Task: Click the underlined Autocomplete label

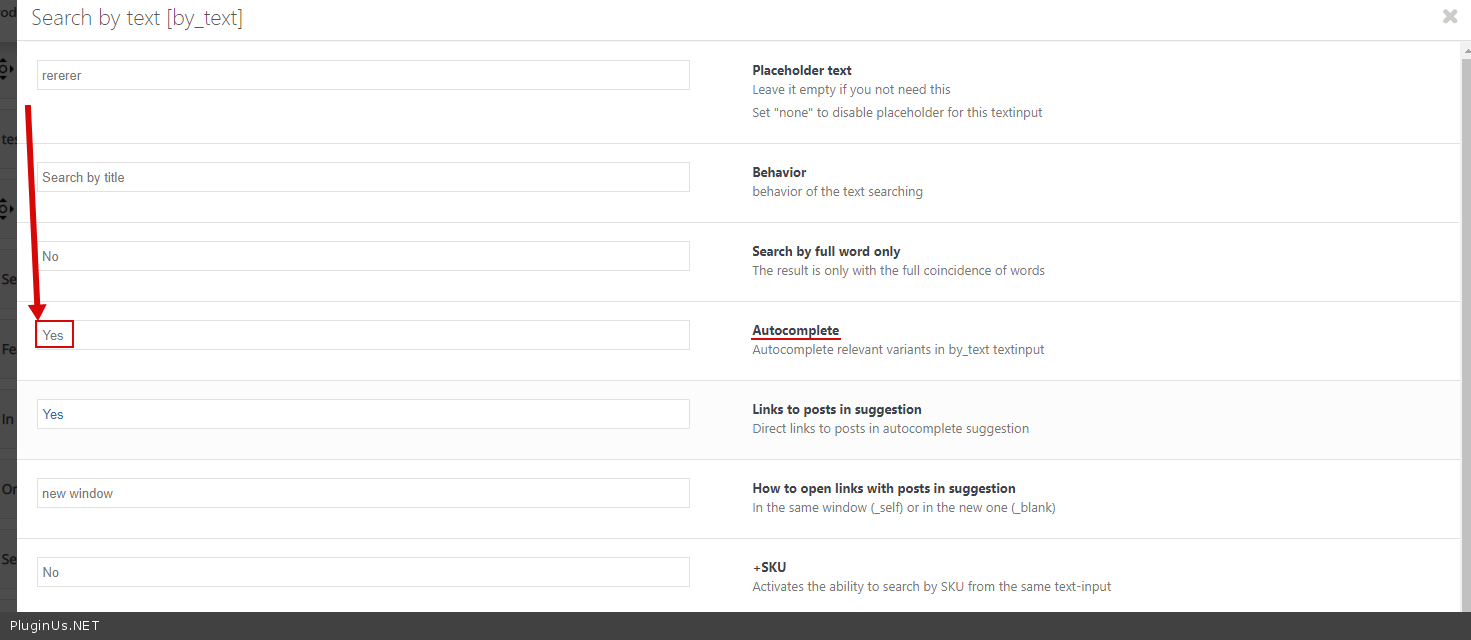Action: coord(795,331)
